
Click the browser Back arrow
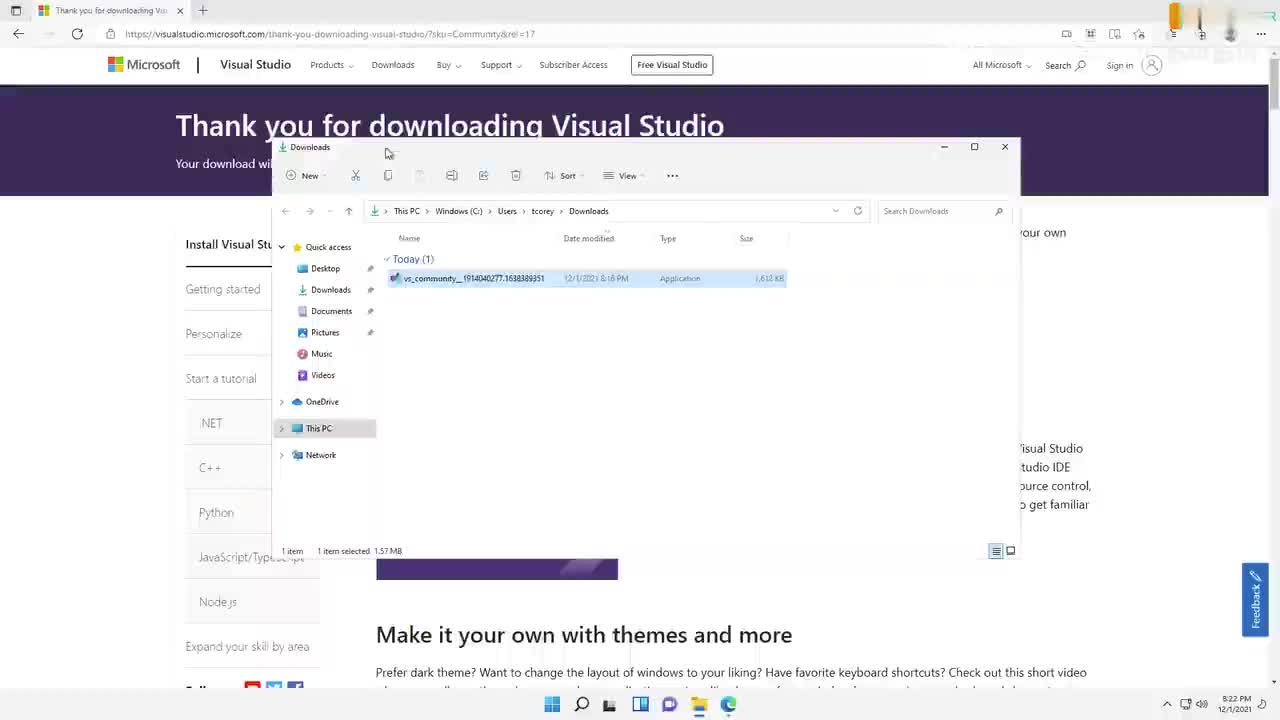pos(19,34)
